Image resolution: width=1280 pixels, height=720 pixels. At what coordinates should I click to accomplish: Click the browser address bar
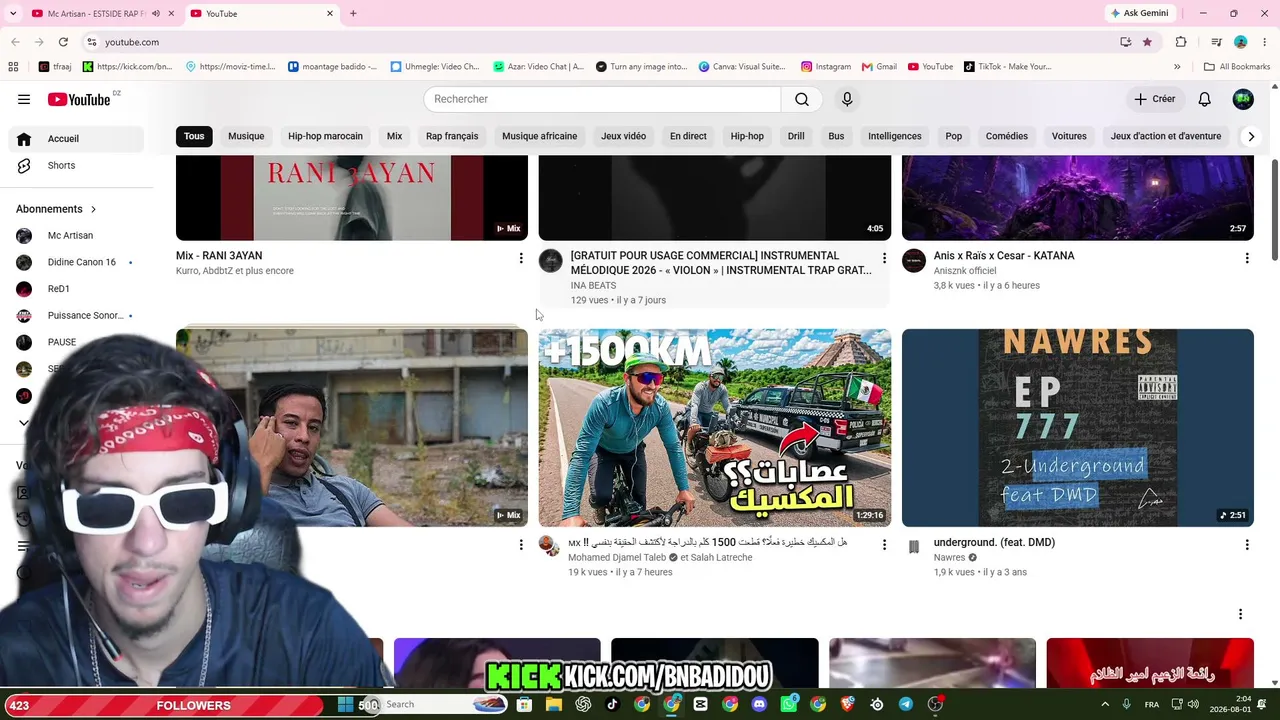tap(600, 42)
